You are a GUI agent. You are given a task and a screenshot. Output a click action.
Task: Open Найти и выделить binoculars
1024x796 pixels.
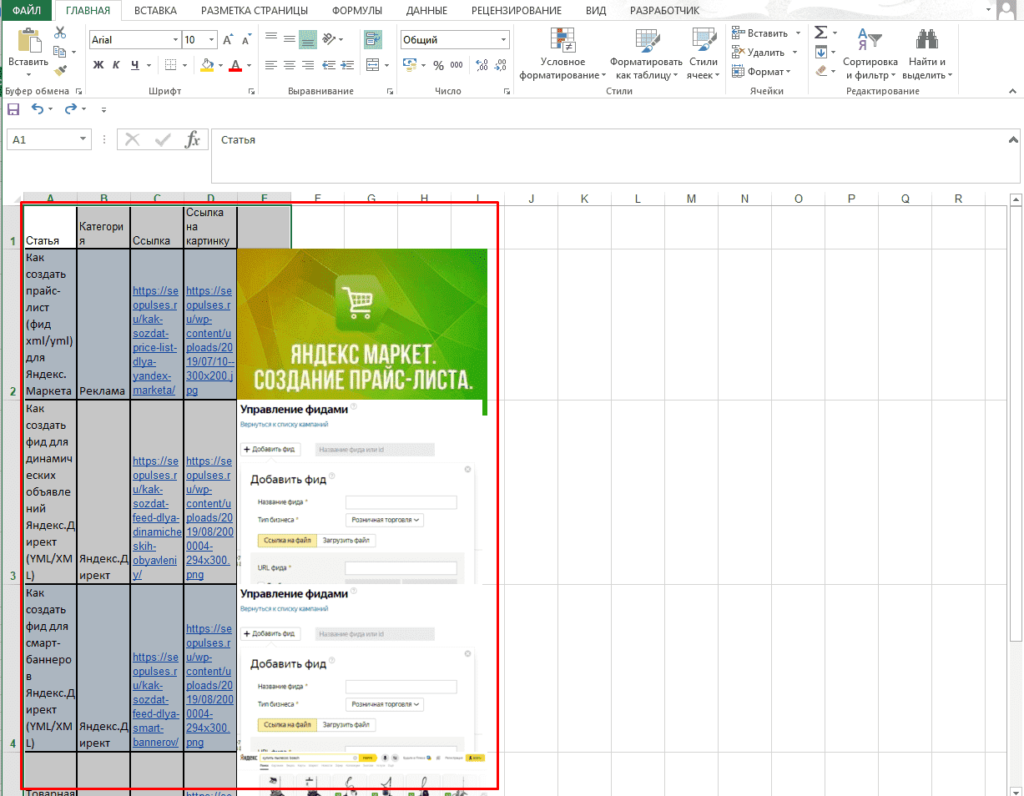(927, 54)
